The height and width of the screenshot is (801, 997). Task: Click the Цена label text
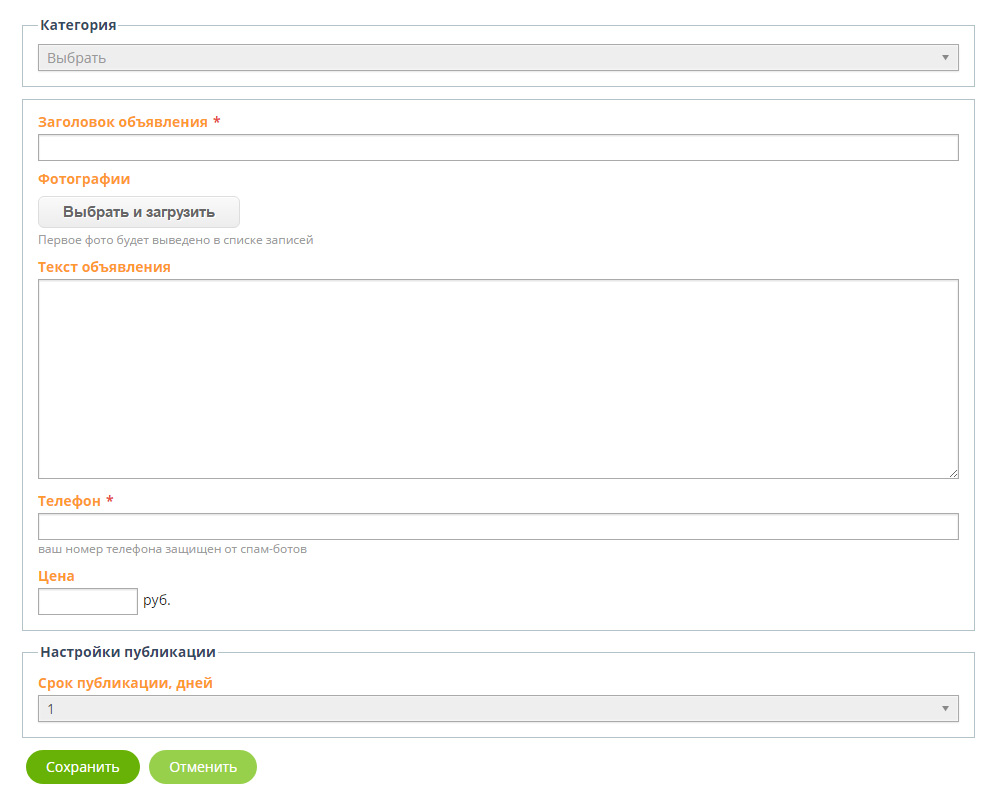56,576
